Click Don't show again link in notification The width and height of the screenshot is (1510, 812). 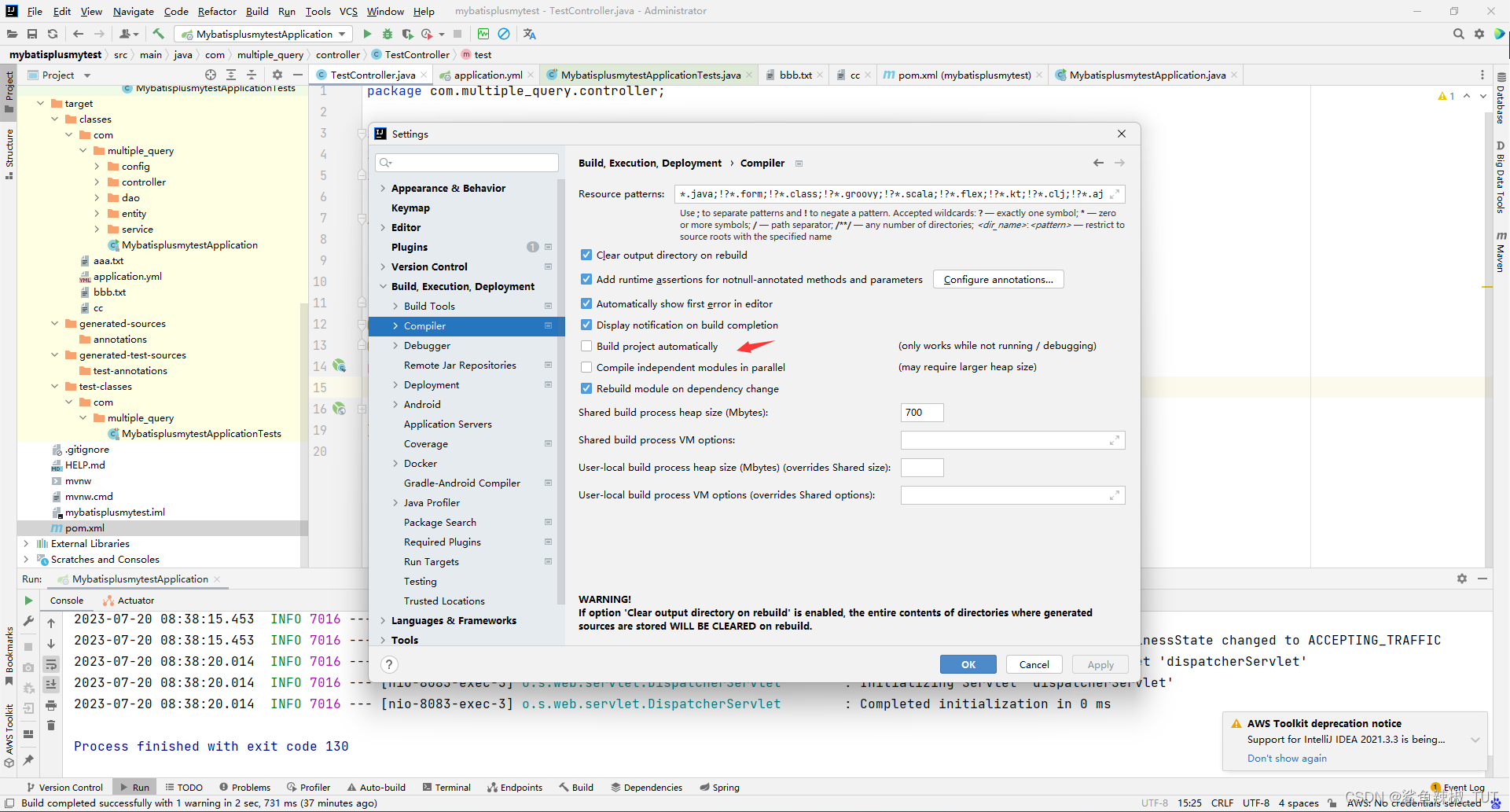coord(1287,758)
